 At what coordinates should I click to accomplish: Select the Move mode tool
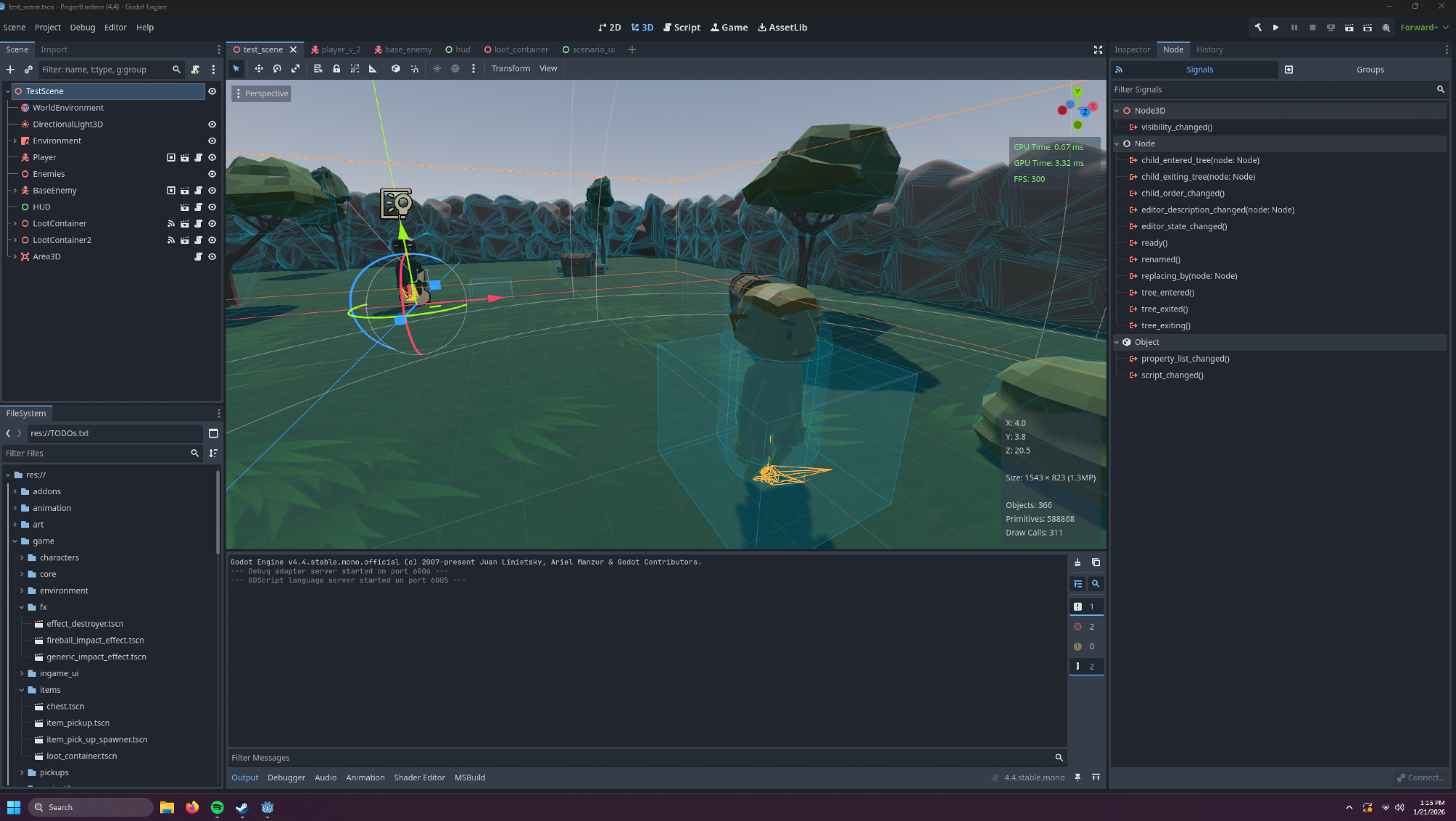[x=258, y=68]
